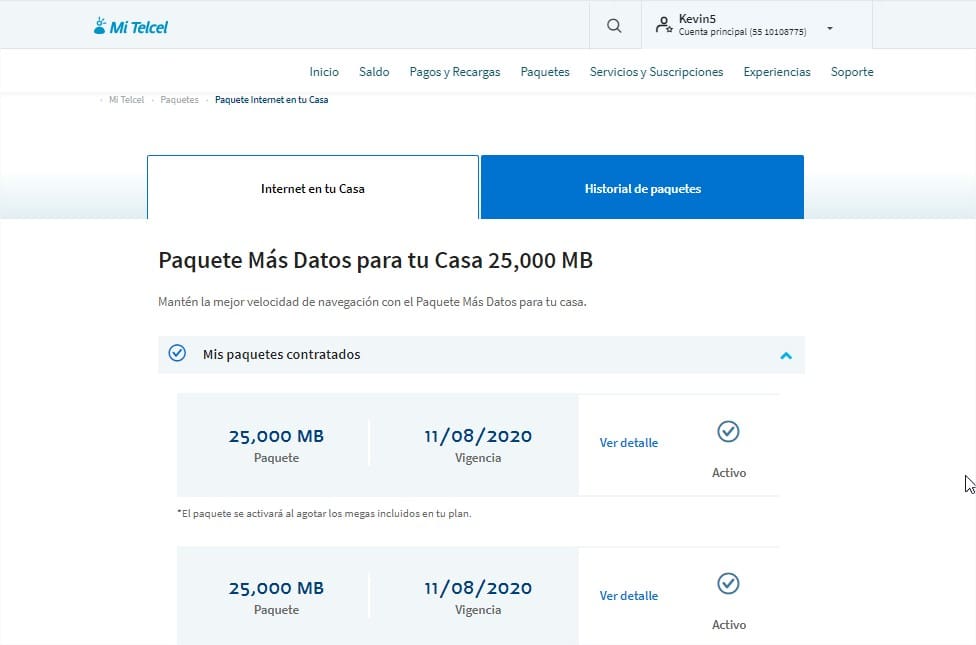Click Ver detalle for second package
This screenshot has height=645, width=976.
click(629, 596)
